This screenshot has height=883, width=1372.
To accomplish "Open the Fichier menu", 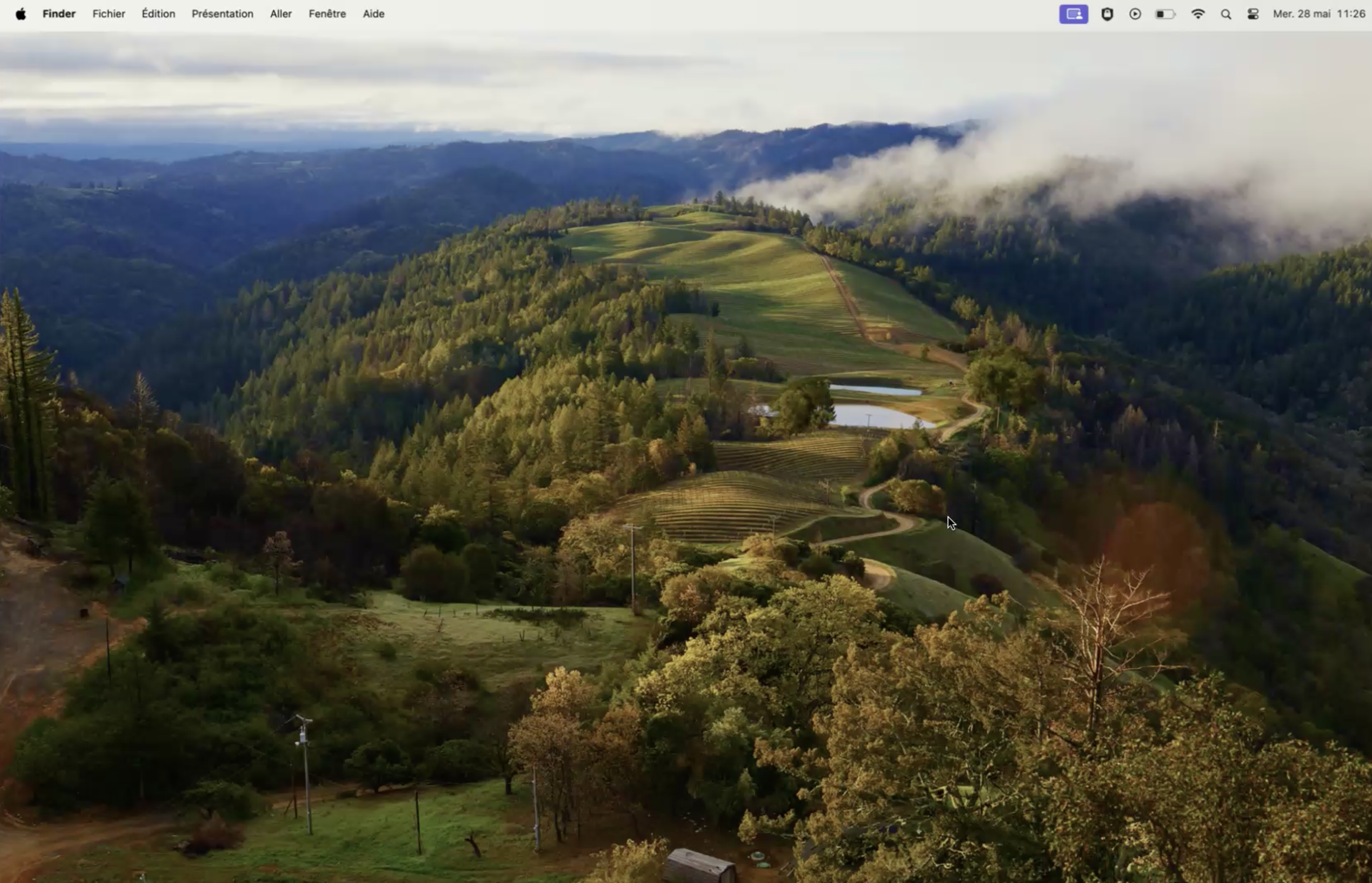I will point(108,14).
